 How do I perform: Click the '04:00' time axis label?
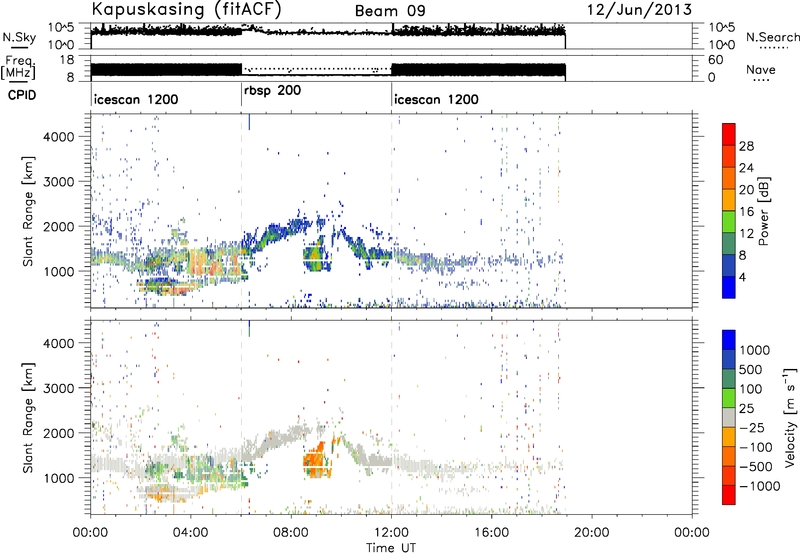[190, 533]
